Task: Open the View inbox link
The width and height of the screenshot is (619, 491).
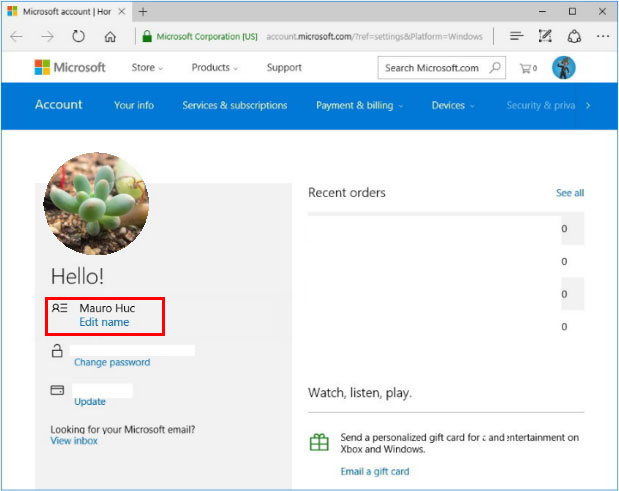Action: [x=74, y=441]
